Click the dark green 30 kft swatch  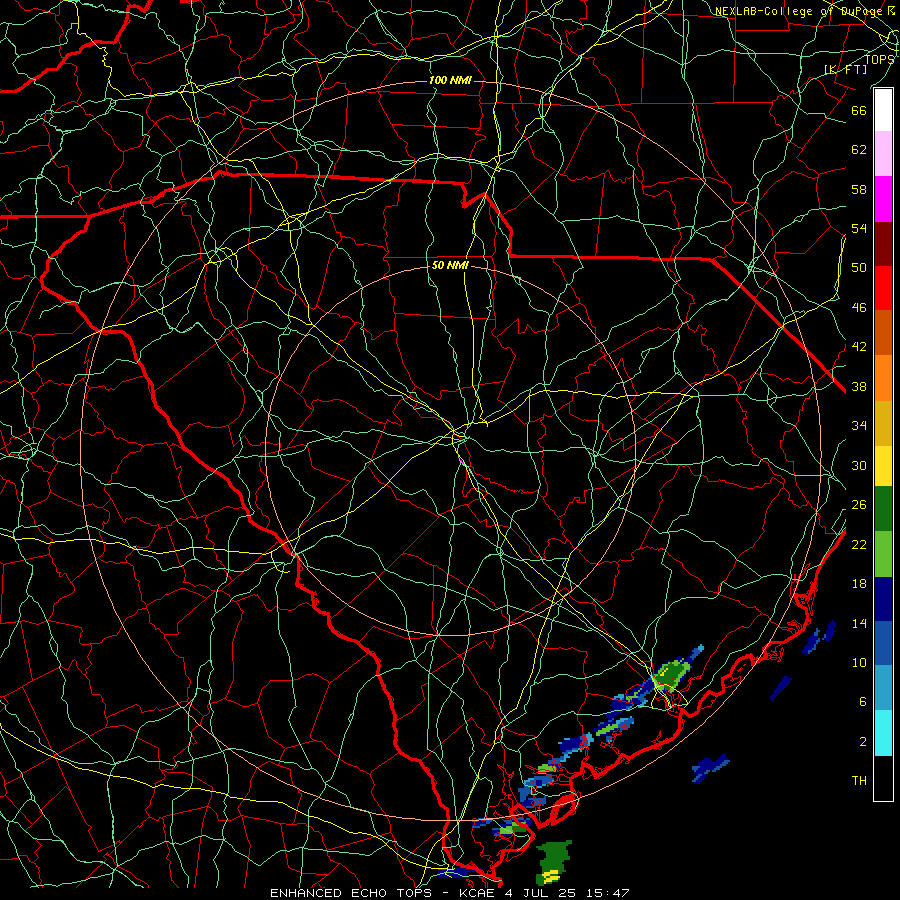click(x=883, y=509)
